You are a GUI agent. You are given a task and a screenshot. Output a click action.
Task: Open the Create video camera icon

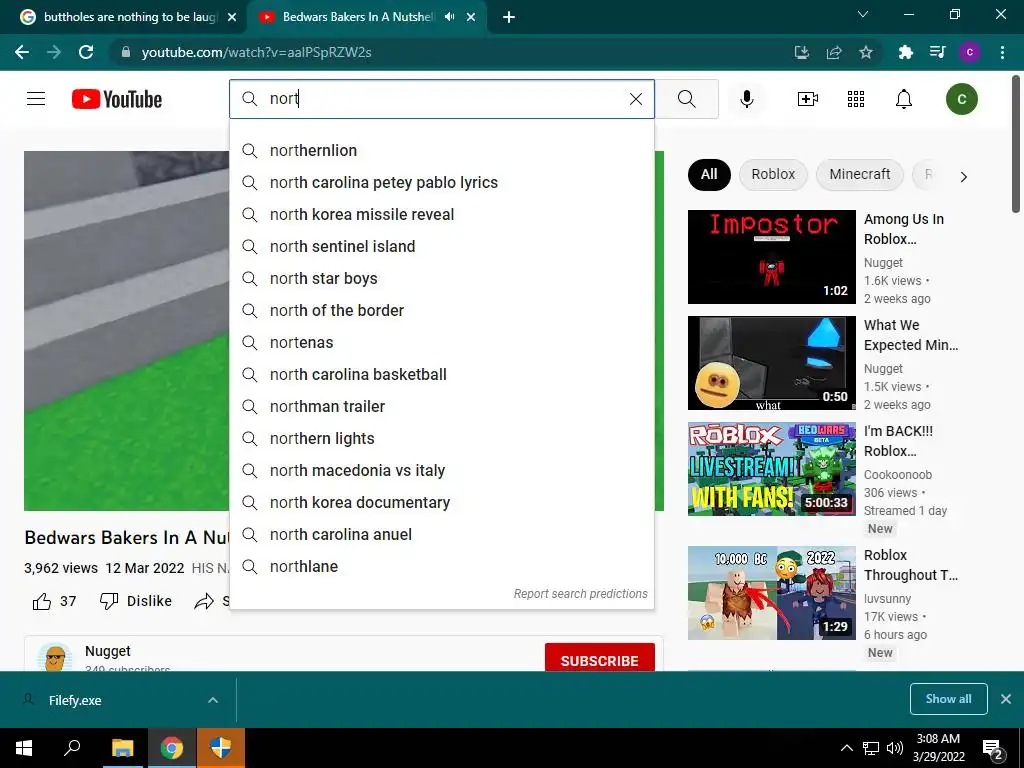pyautogui.click(x=808, y=99)
